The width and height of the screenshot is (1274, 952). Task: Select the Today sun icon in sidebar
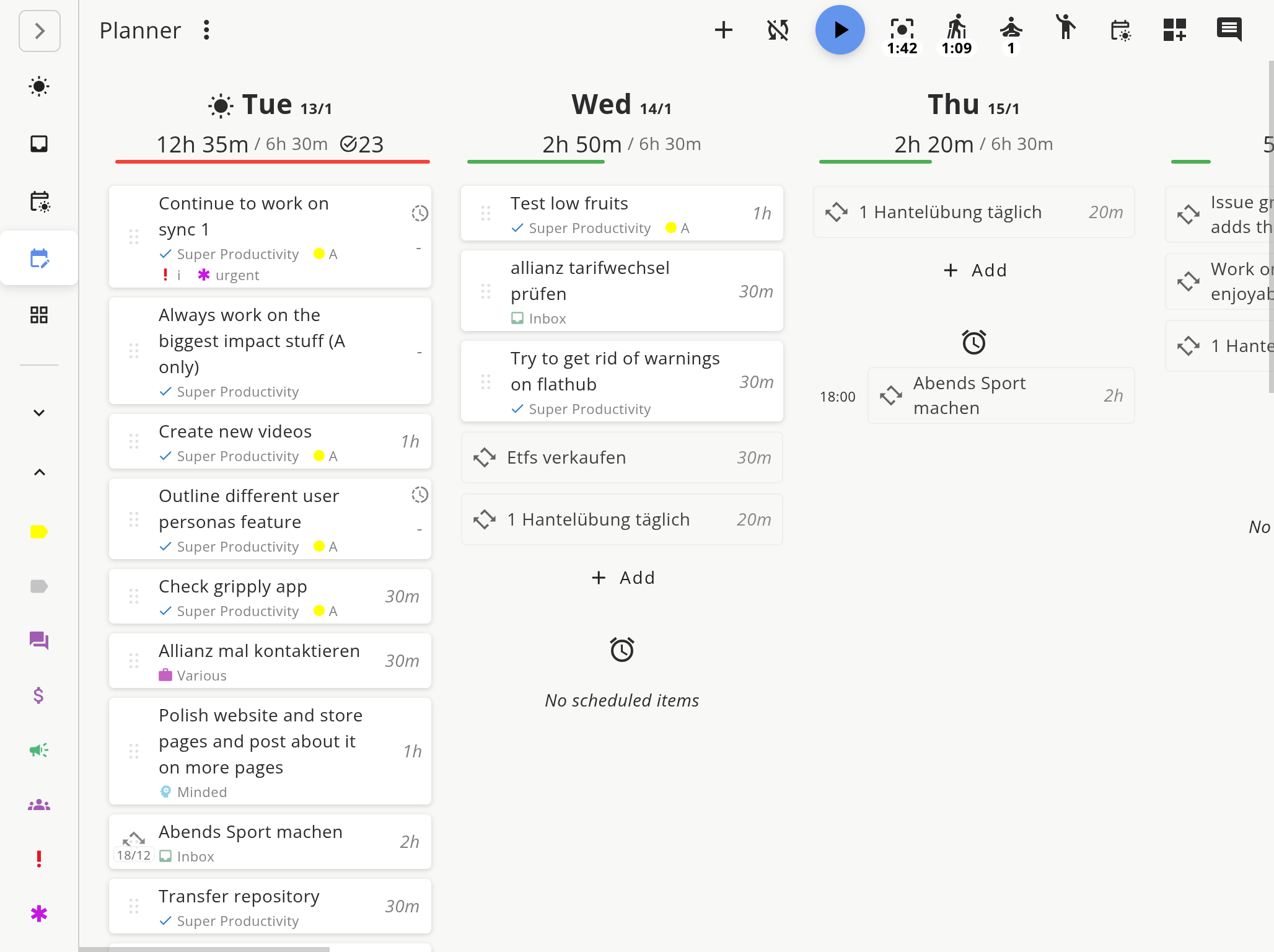coord(39,87)
